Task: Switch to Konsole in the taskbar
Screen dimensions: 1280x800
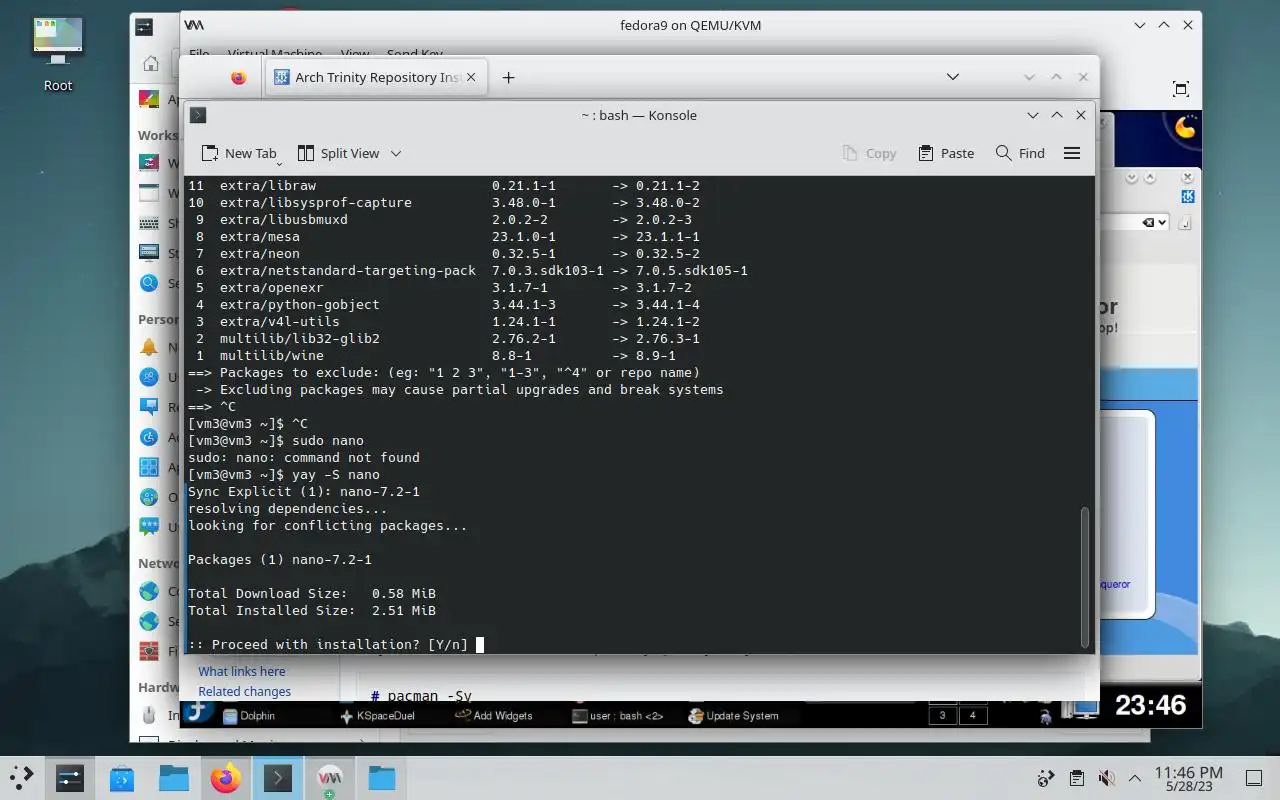Action: (x=277, y=777)
